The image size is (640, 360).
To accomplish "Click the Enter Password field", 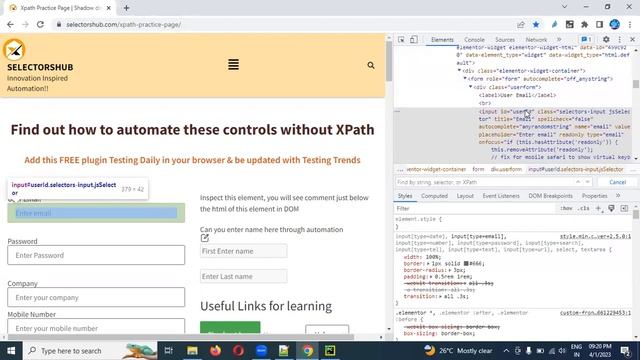I will pos(96,255).
